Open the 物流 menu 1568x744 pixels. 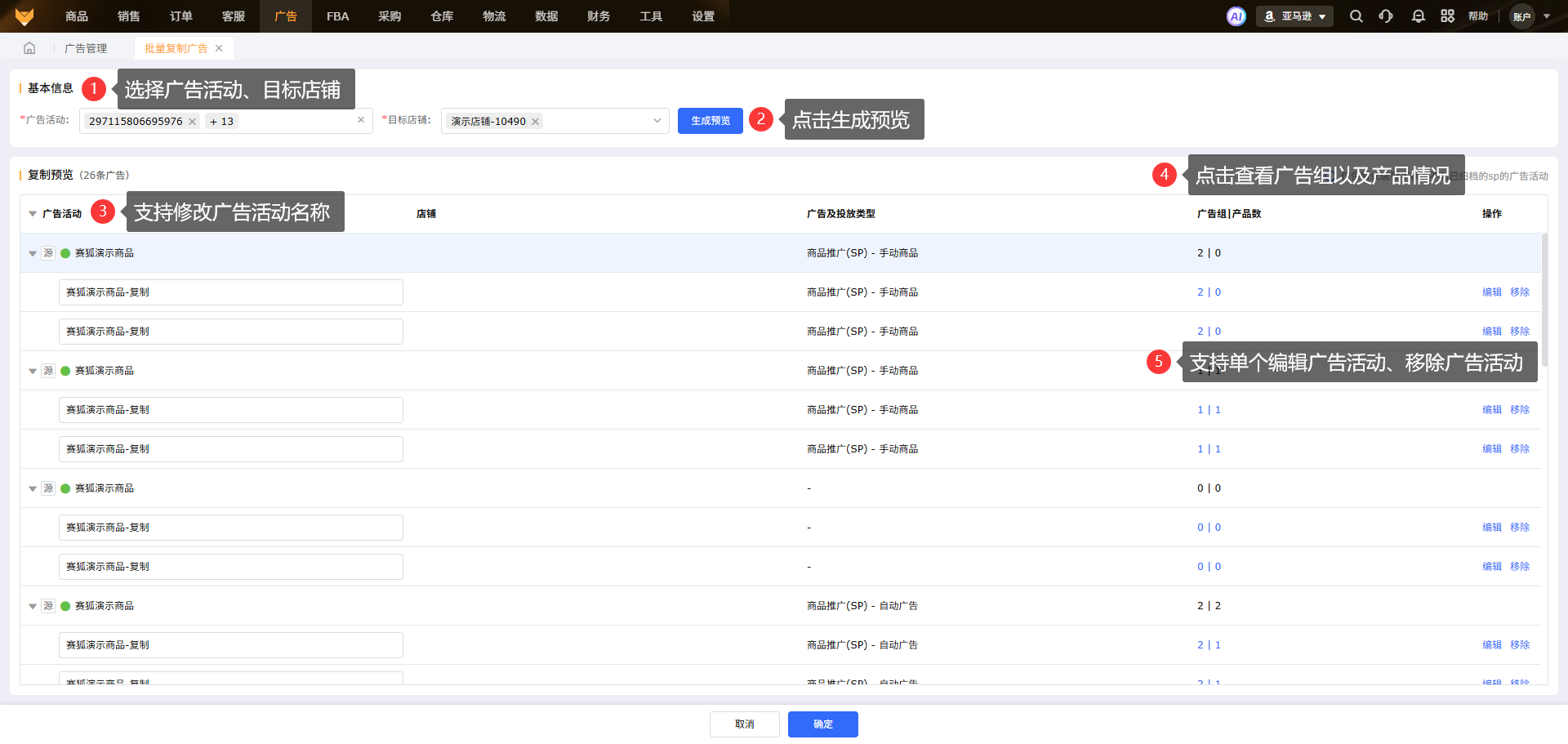pos(495,16)
